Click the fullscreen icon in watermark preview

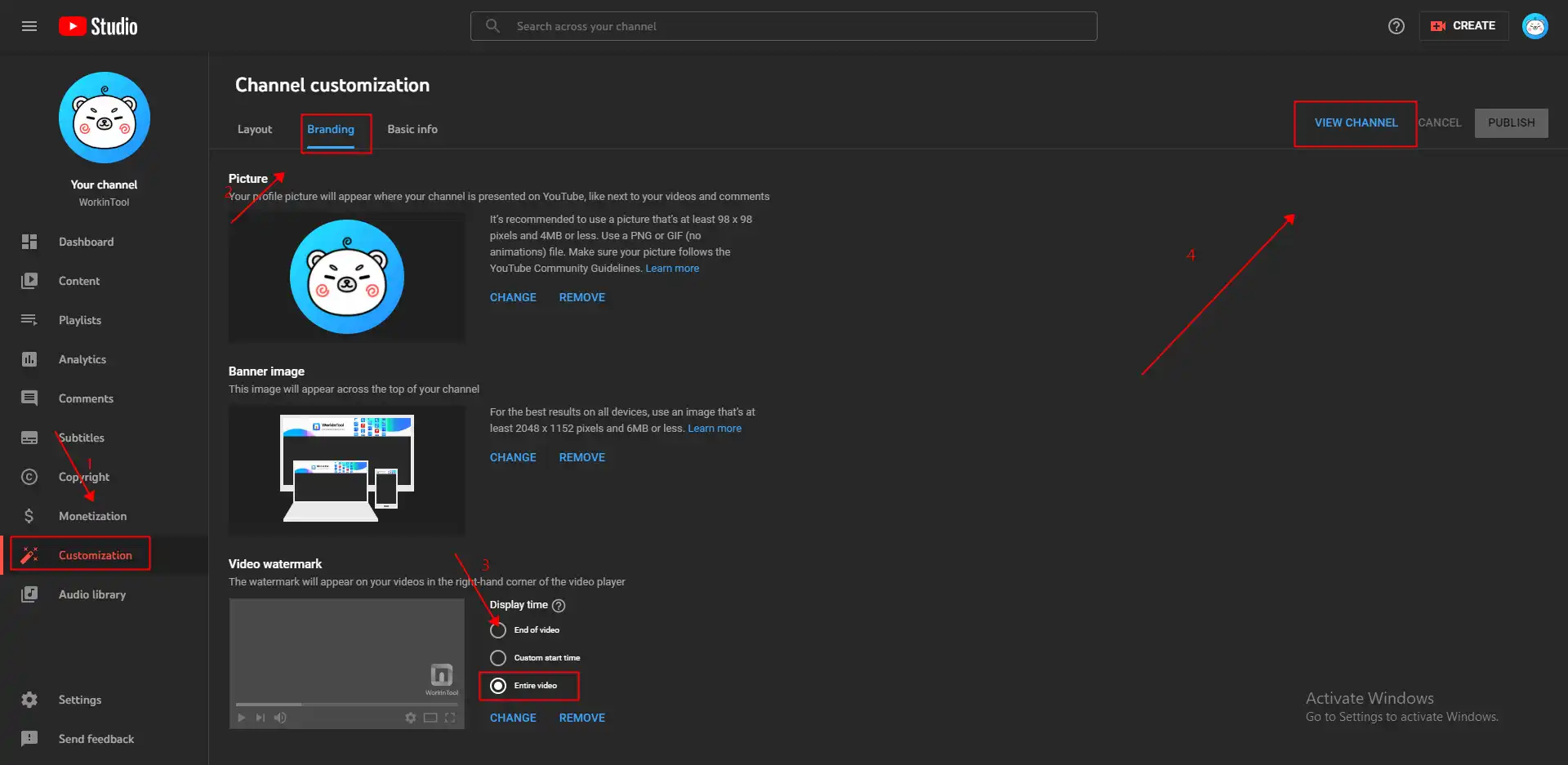pyautogui.click(x=450, y=718)
